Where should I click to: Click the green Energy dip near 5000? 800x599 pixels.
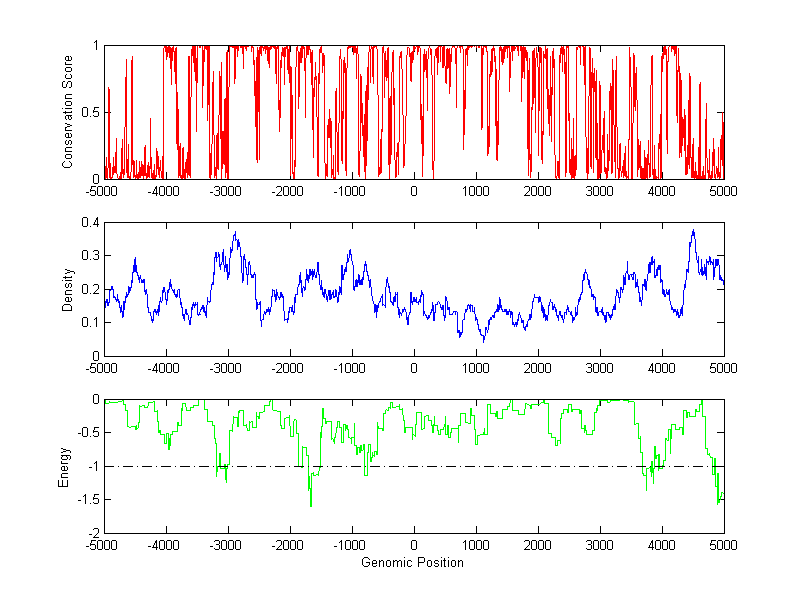719,502
